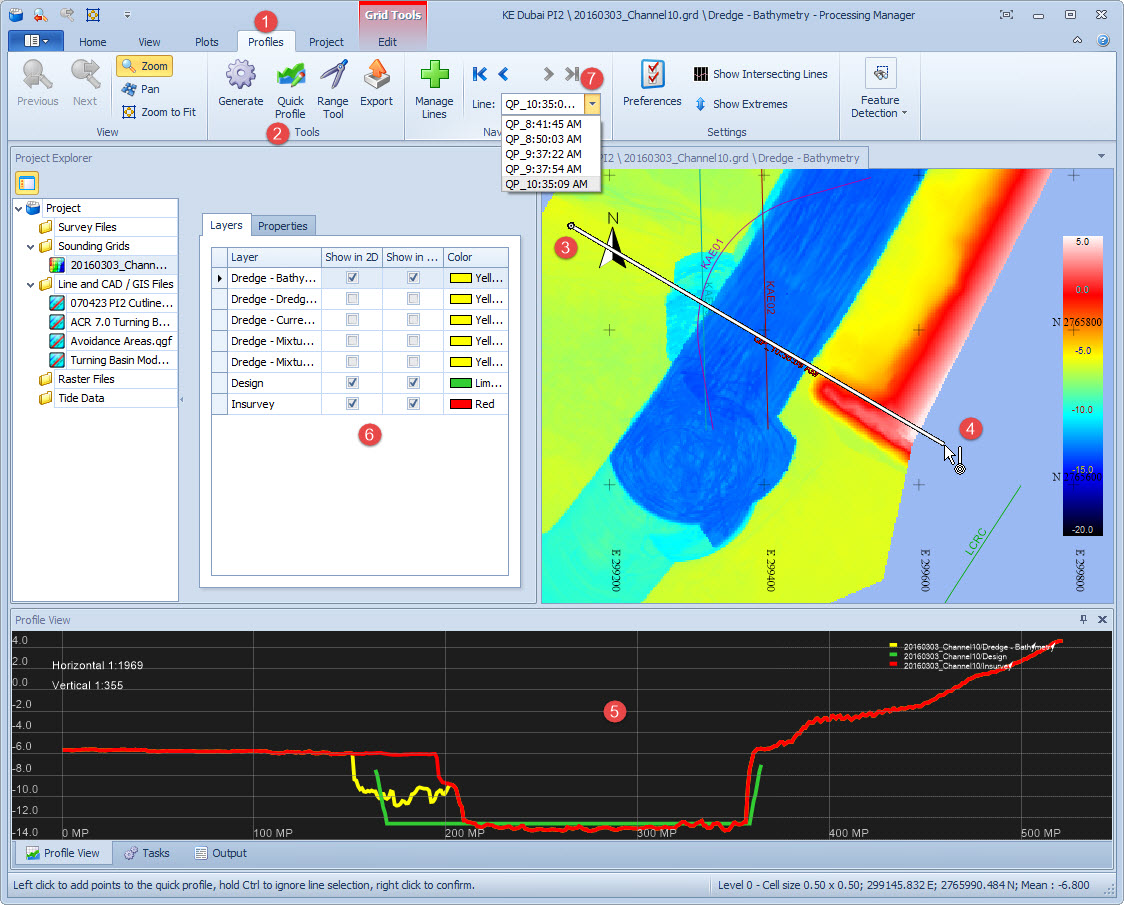Choose QP_9:37:22 AM from line list
Viewport: 1124px width, 905px height.
543,154
